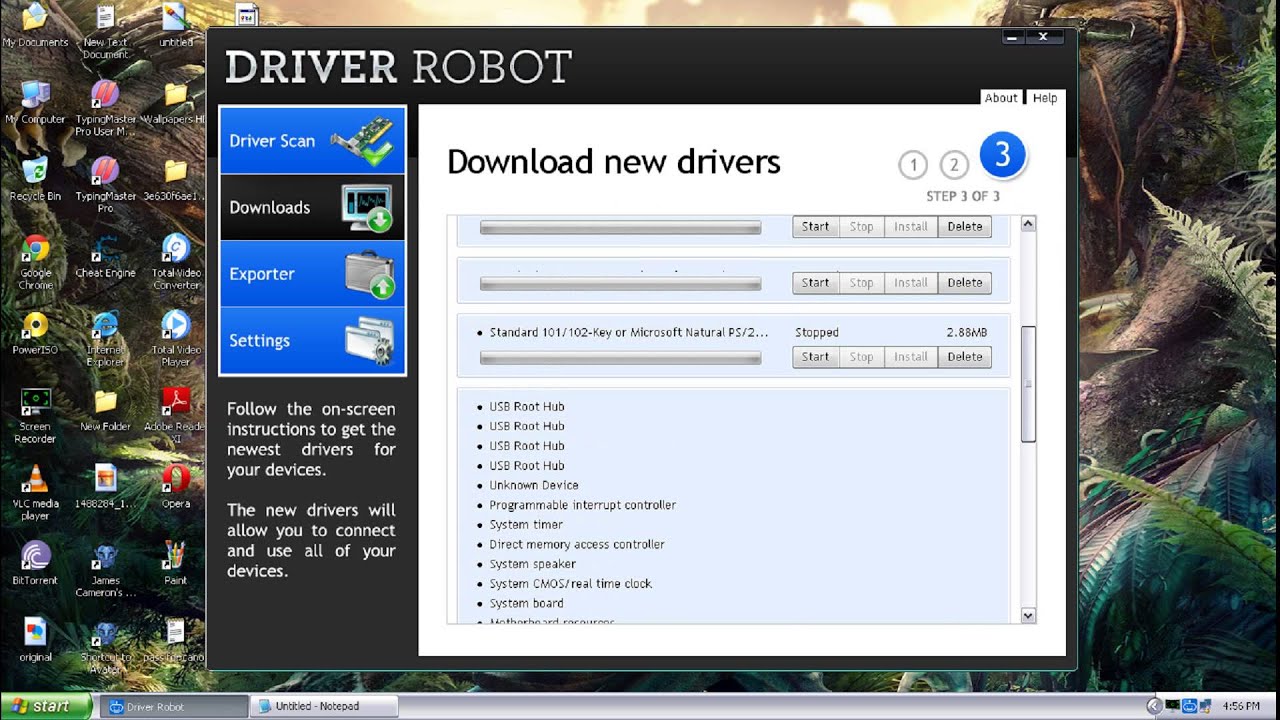The image size is (1280, 720).
Task: Go to step 1 circle
Action: pyautogui.click(x=912, y=165)
